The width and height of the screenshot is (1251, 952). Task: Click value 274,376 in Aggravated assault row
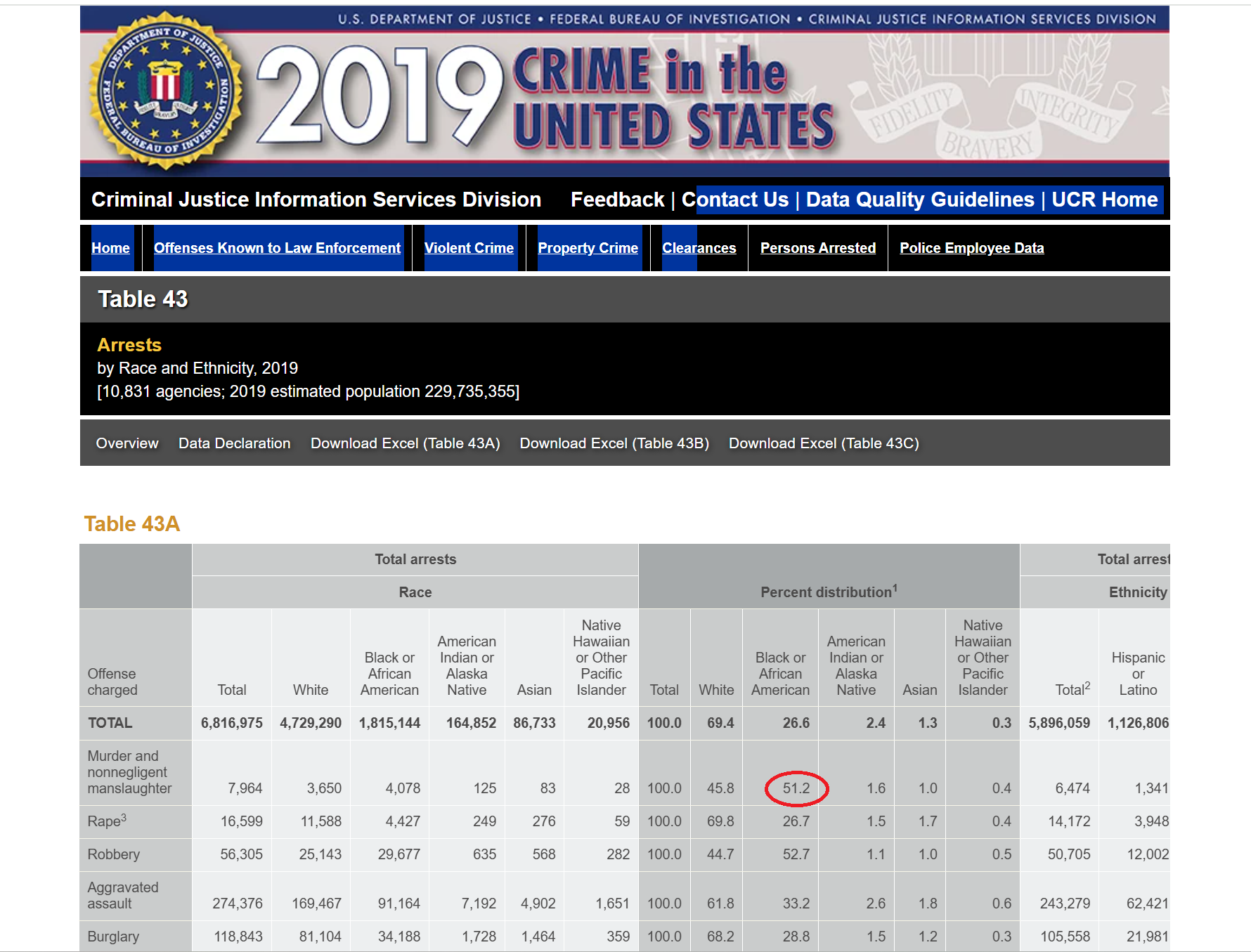[238, 904]
